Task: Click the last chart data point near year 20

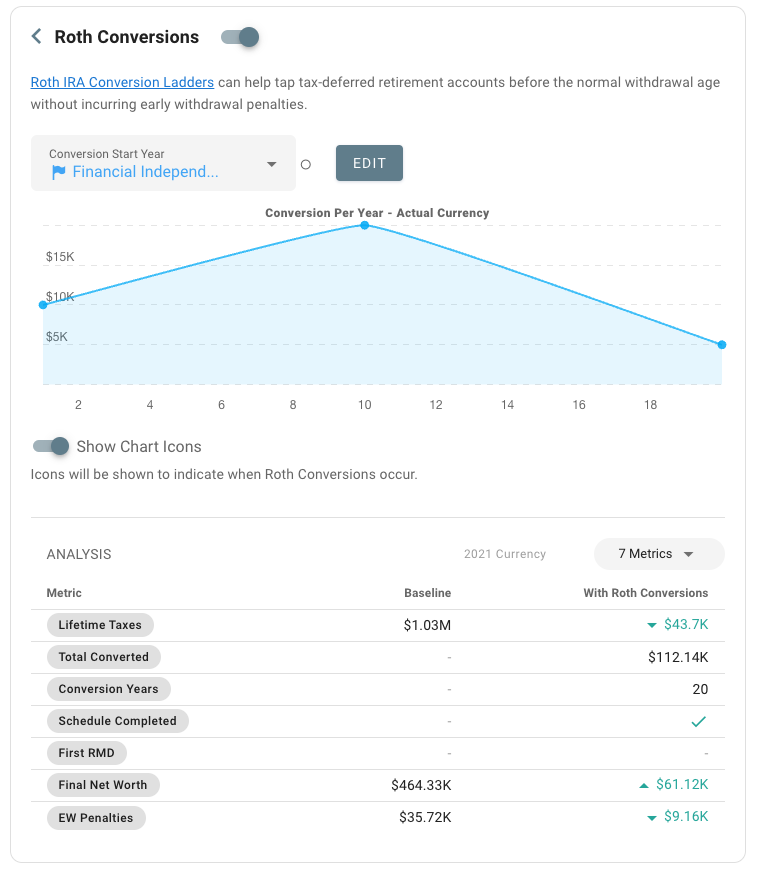Action: [721, 344]
